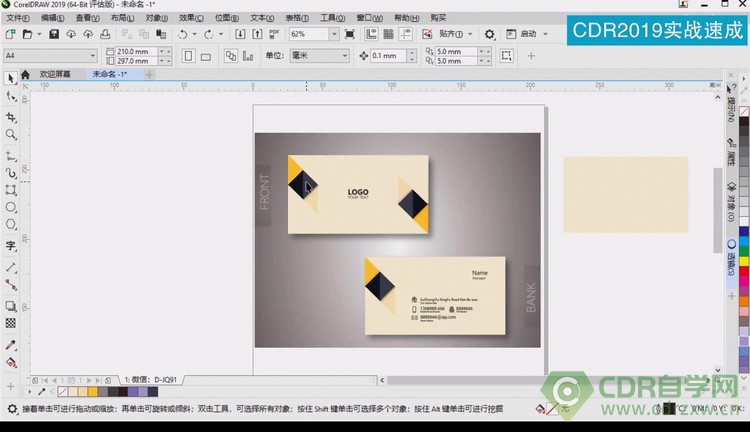
Task: Select the Freehand tool
Action: (x=11, y=155)
